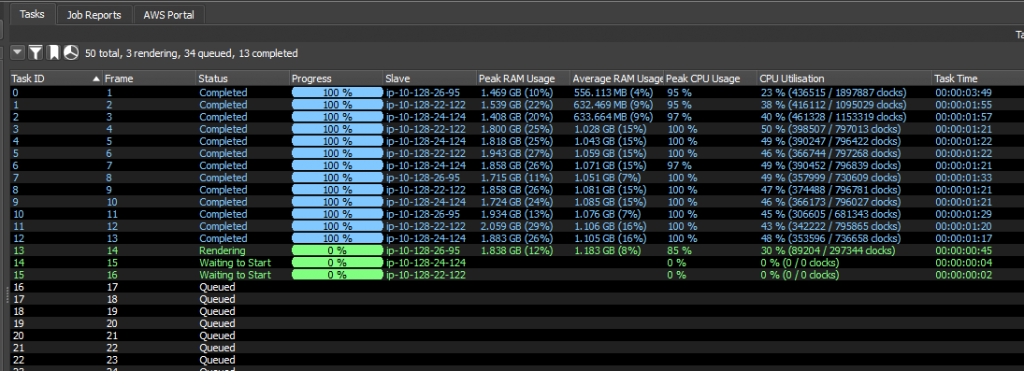Viewport: 1024px width, 371px height.
Task: Expand the panel dropdown arrow button
Action: tap(18, 53)
